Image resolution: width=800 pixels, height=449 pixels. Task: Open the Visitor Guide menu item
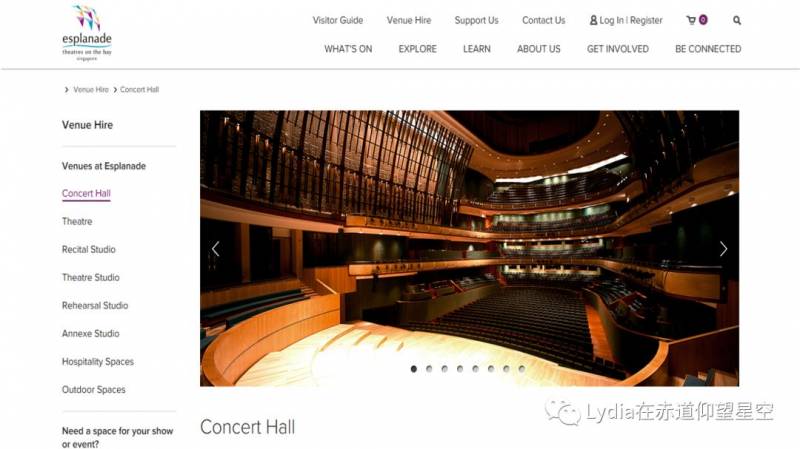338,20
